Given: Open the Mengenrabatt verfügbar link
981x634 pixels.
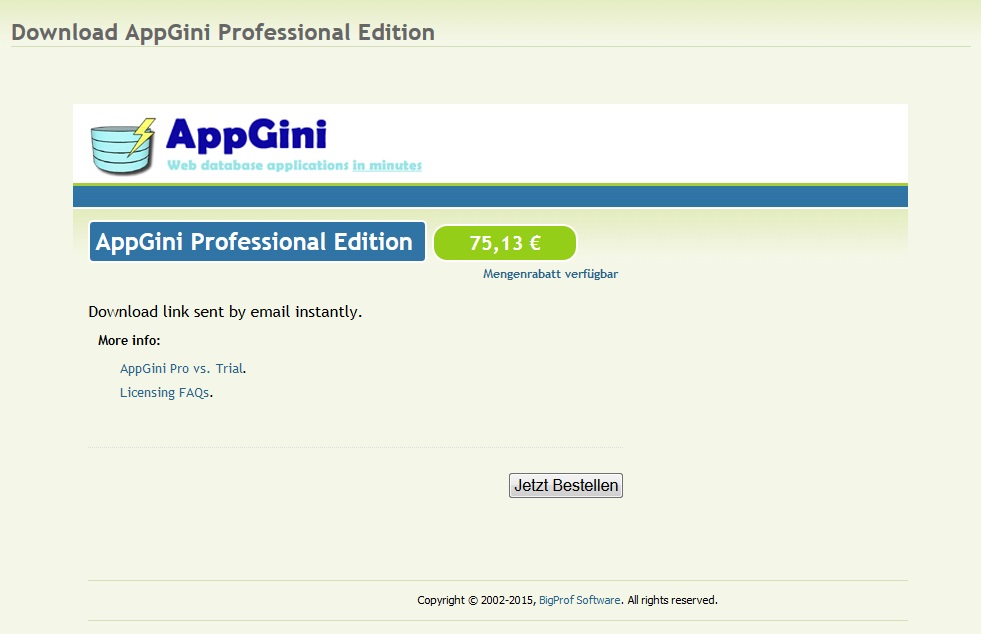Looking at the screenshot, I should [550, 274].
